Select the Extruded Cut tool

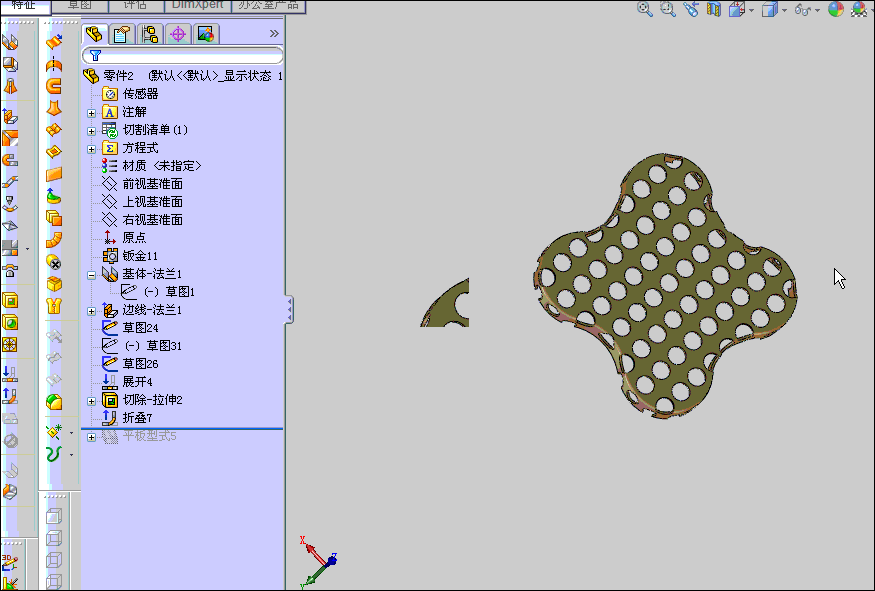[10, 301]
